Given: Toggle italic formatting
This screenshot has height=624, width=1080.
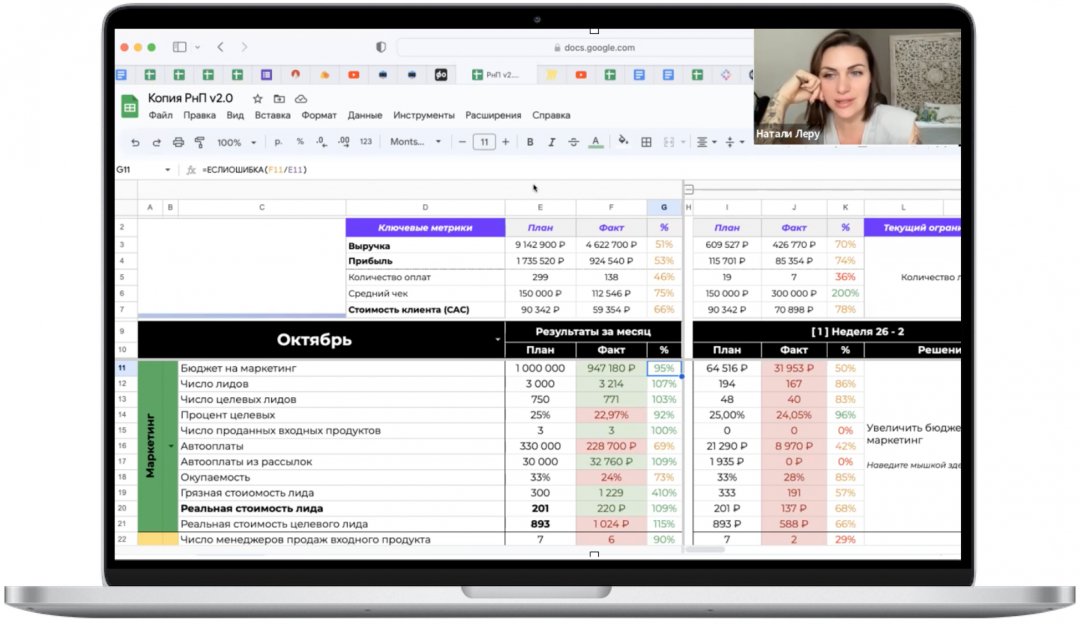Looking at the screenshot, I should click(551, 142).
